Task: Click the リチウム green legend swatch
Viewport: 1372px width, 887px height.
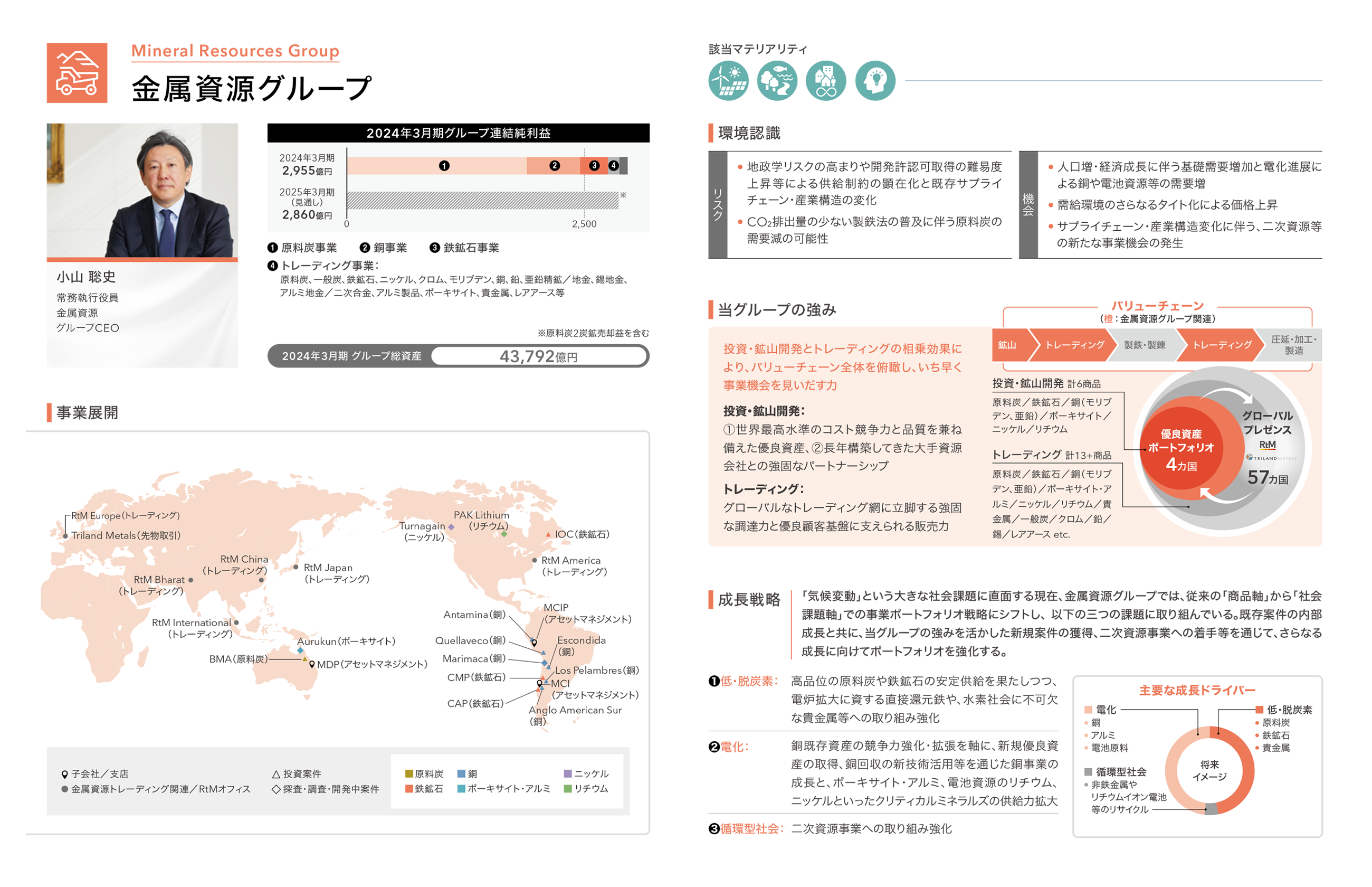Action: tap(567, 788)
